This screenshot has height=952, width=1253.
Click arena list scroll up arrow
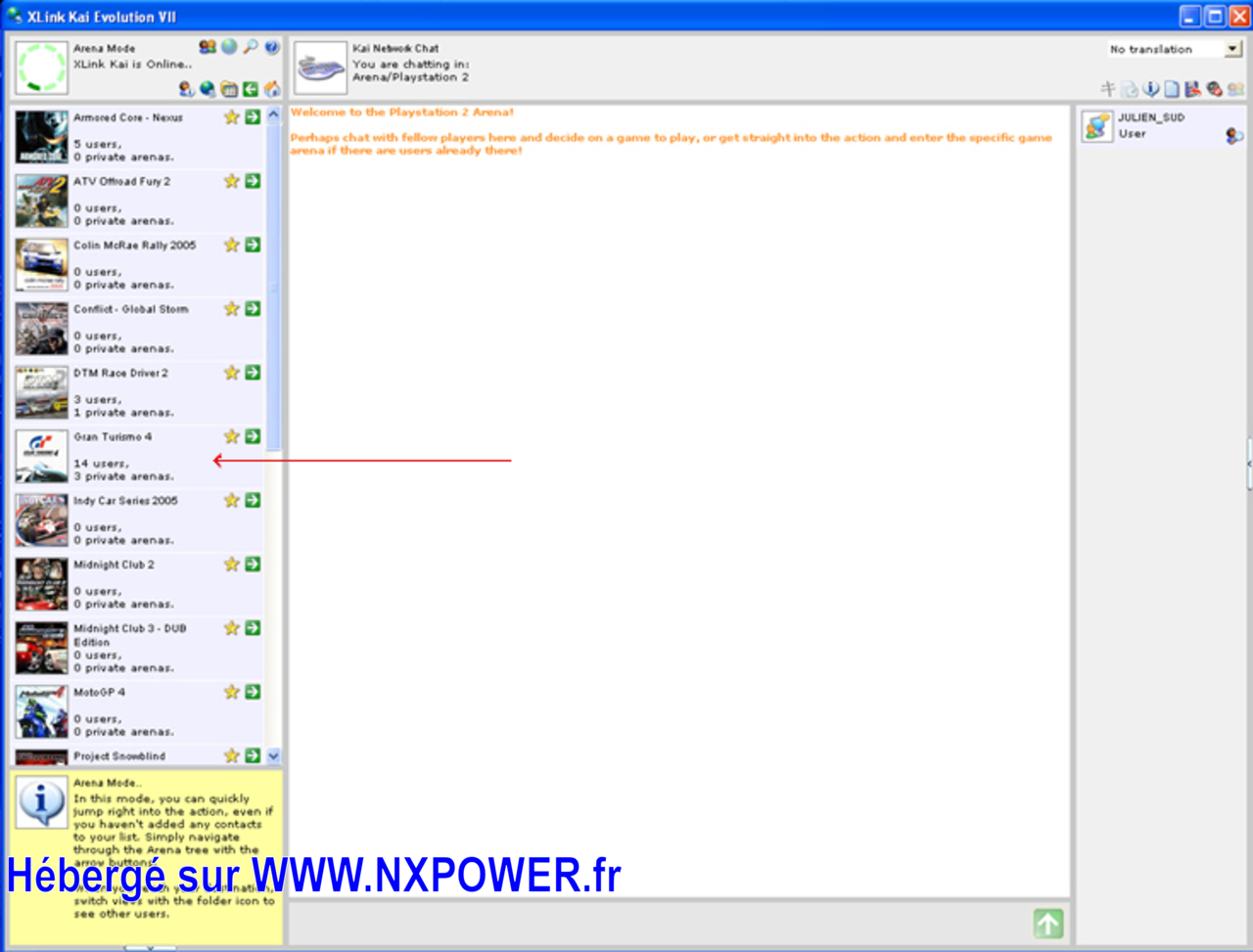pos(274,114)
